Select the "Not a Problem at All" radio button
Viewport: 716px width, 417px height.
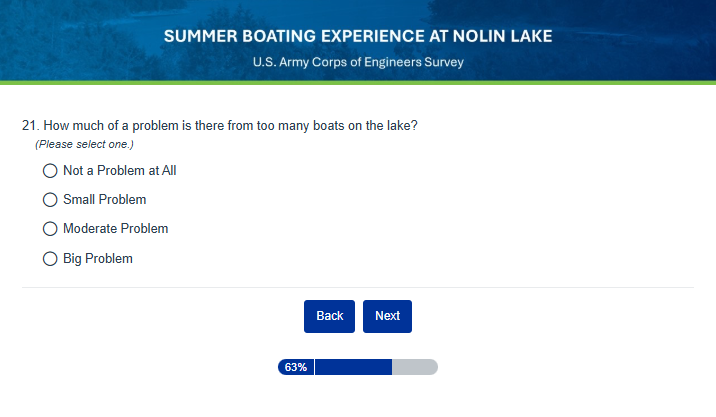[50, 171]
